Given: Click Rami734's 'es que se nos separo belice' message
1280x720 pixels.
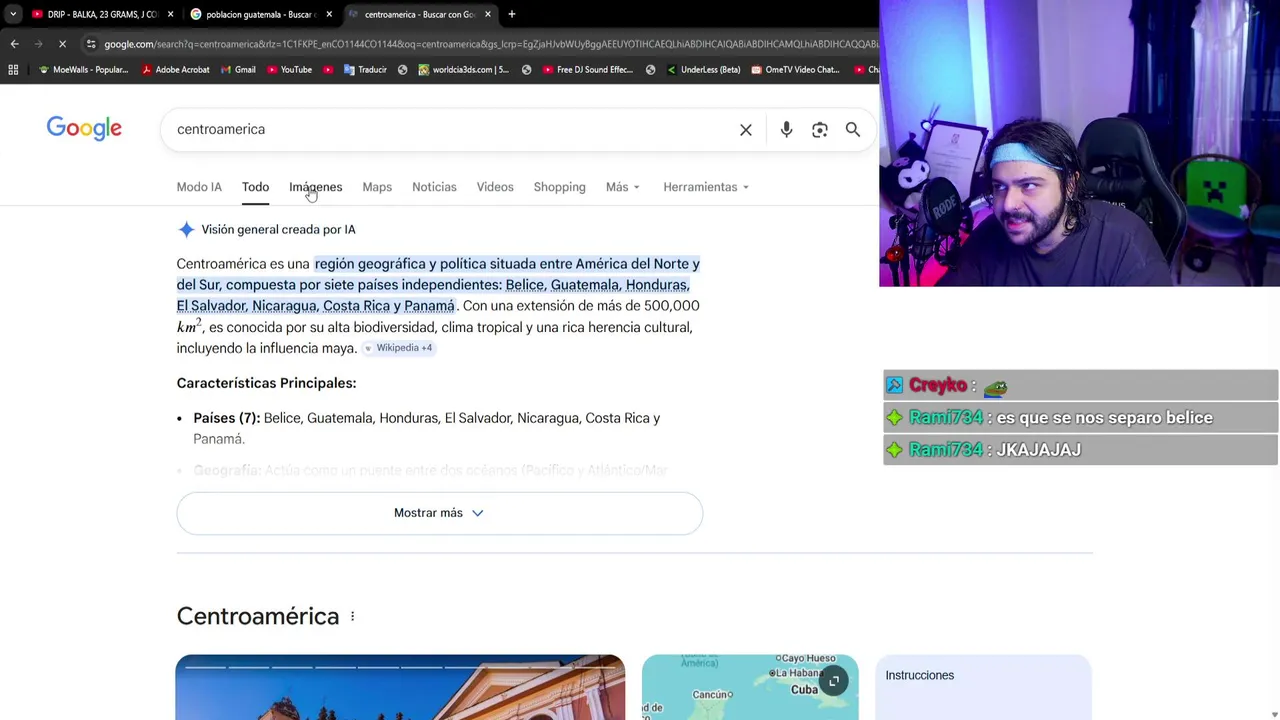Looking at the screenshot, I should pos(1080,418).
